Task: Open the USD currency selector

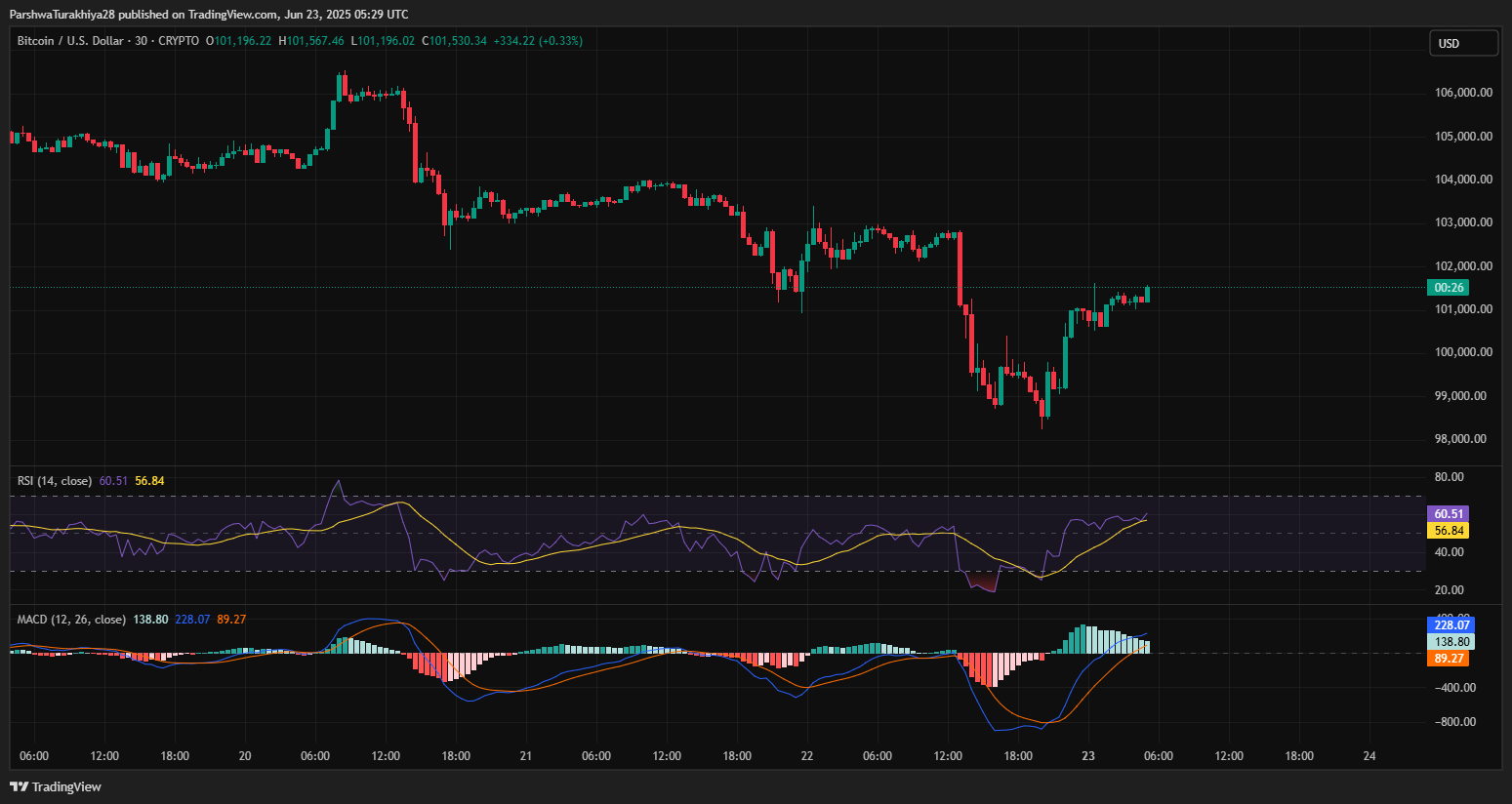Action: click(1462, 43)
